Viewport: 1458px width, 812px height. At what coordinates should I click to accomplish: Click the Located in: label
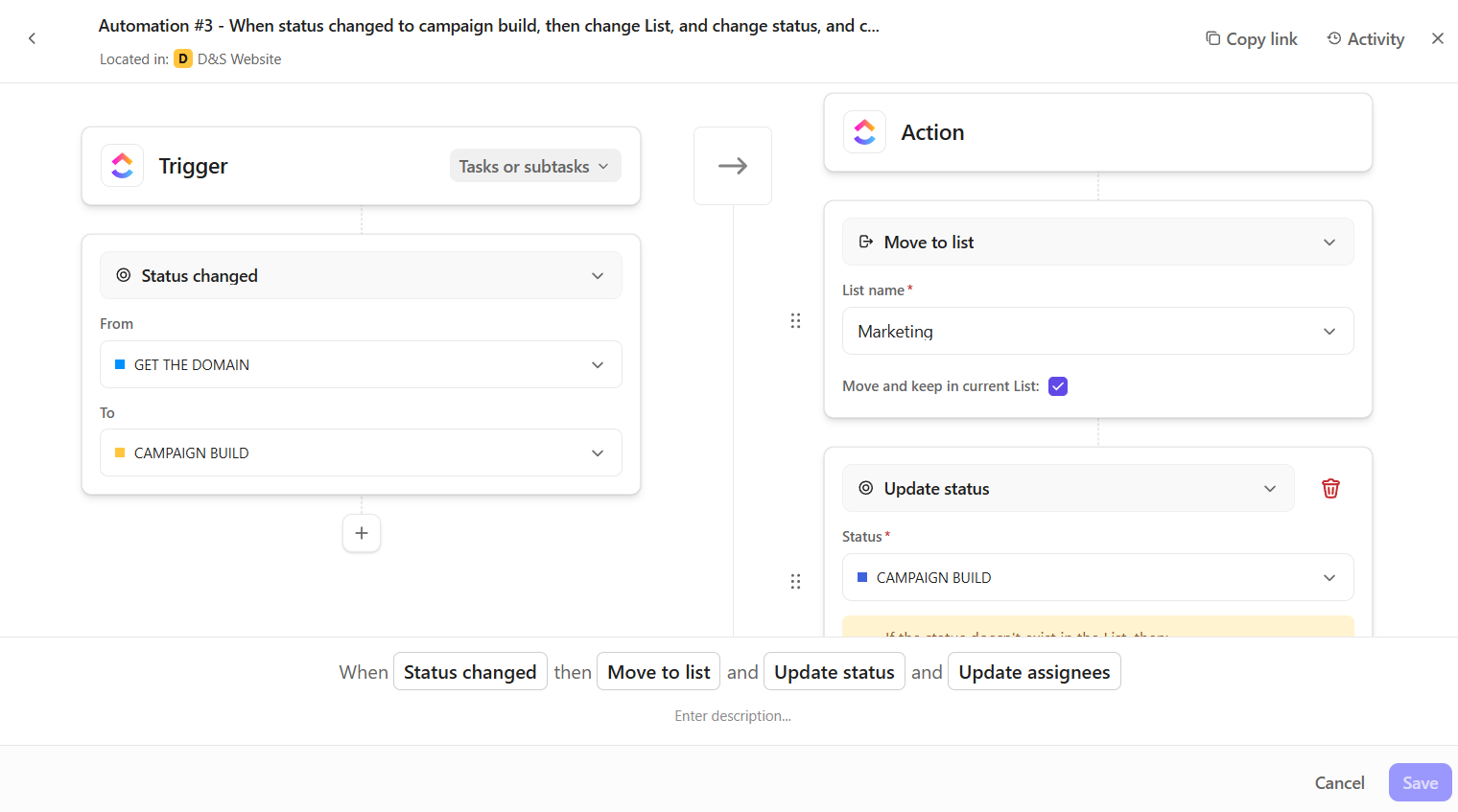coord(134,58)
